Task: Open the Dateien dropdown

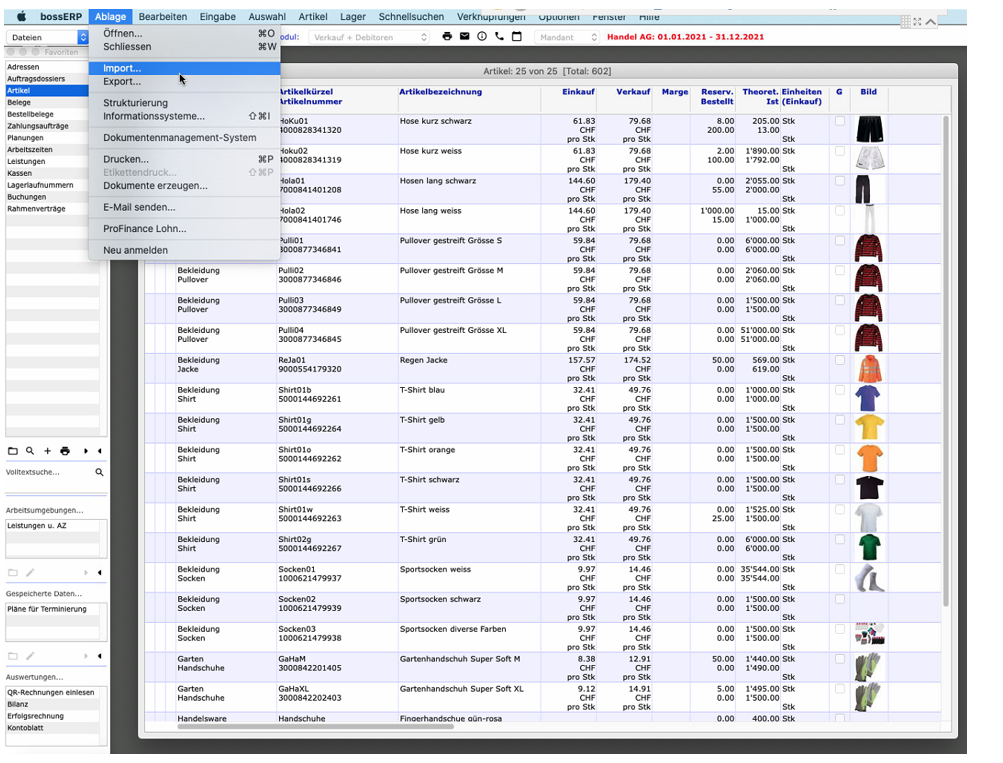Action: tap(47, 37)
